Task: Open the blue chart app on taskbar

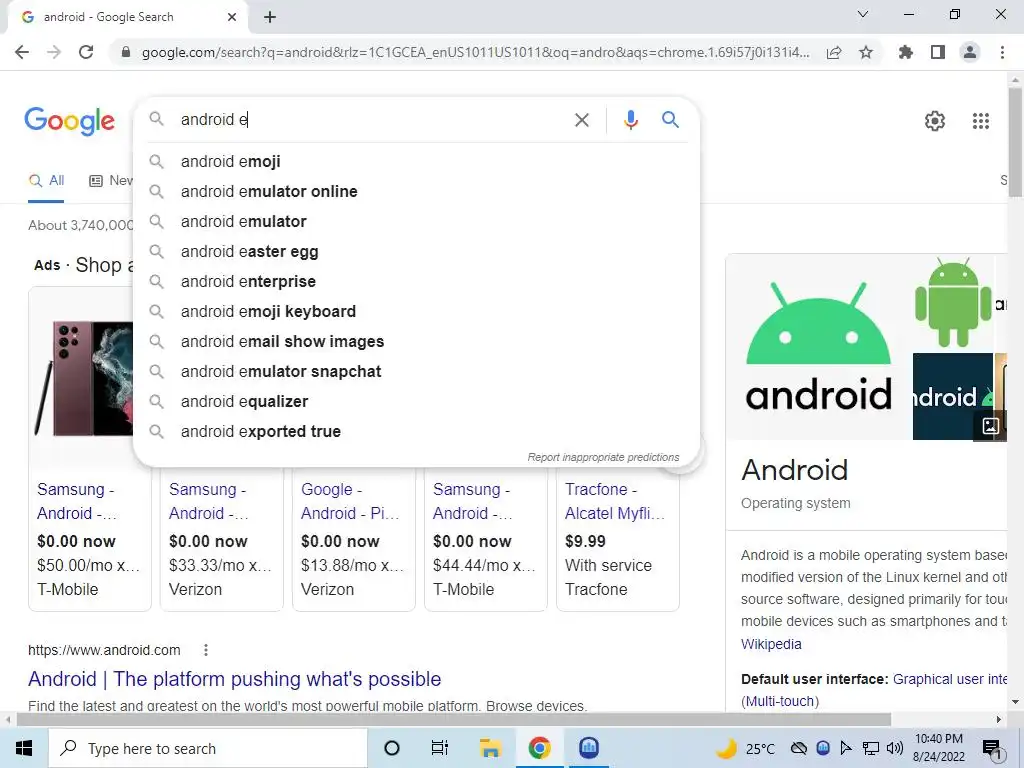Action: (589, 748)
